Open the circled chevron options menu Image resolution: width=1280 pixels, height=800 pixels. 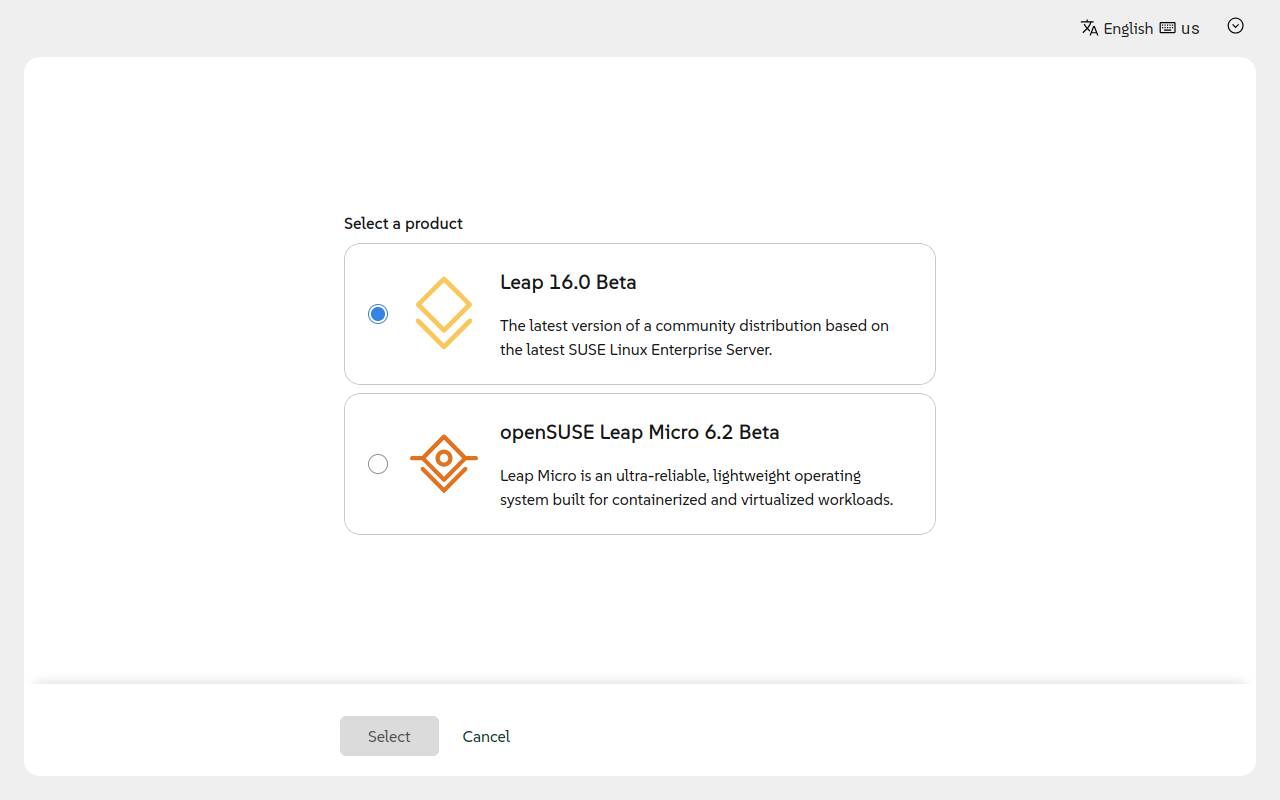1235,27
